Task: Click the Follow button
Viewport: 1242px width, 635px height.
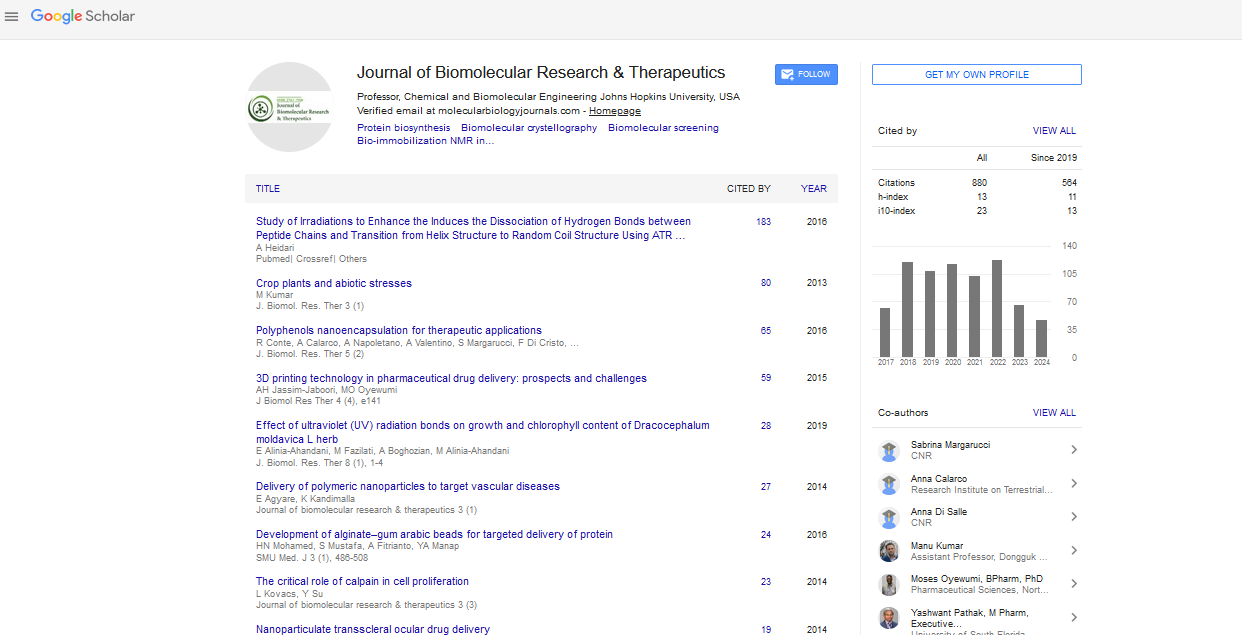Action: [806, 74]
